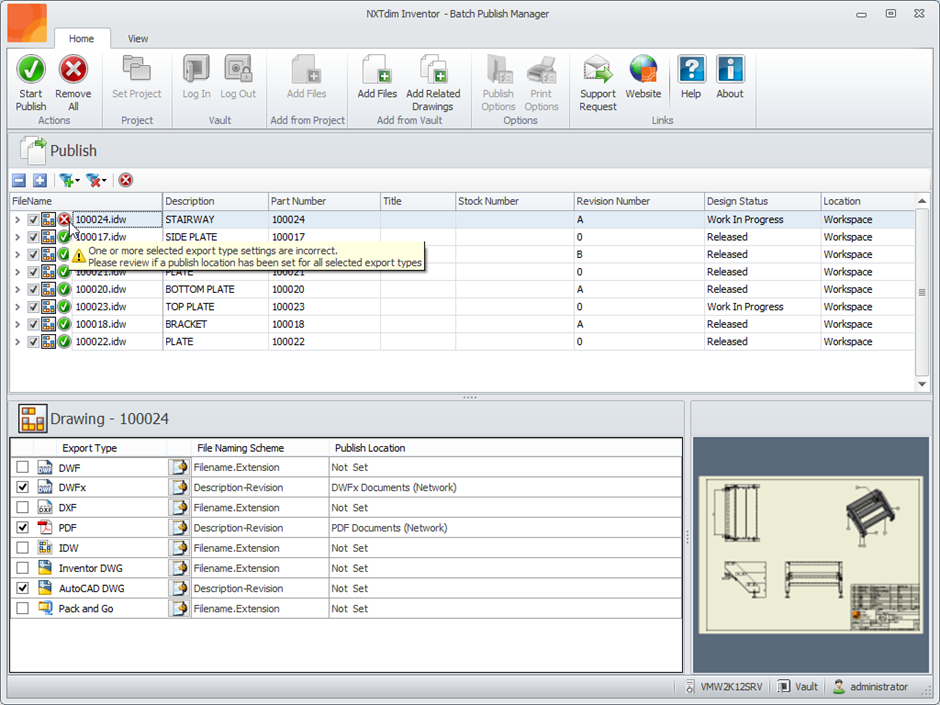Click collapse all rows minus icon
The width and height of the screenshot is (940, 705).
19,180
